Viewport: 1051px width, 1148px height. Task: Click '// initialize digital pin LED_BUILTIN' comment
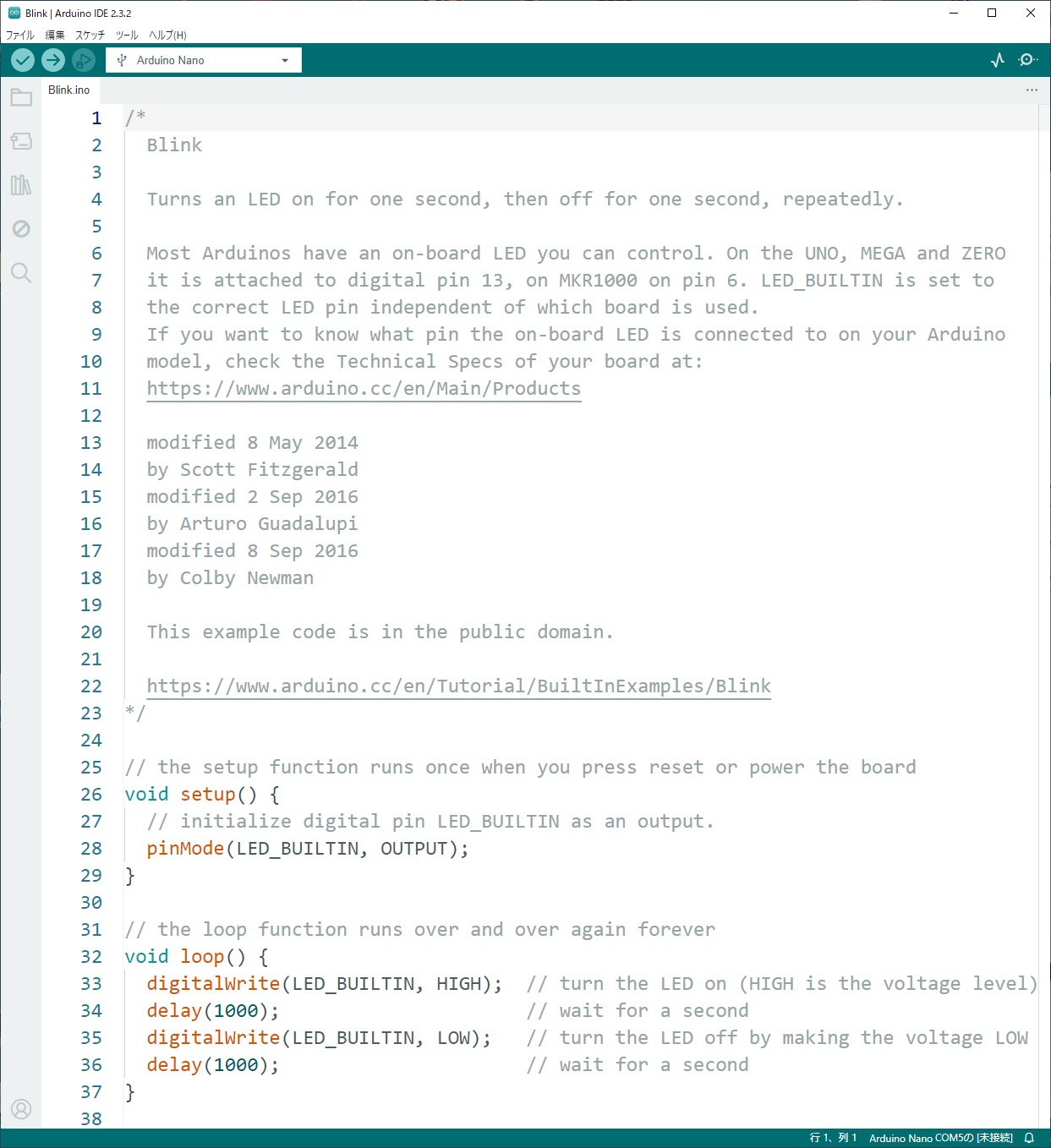click(x=430, y=821)
